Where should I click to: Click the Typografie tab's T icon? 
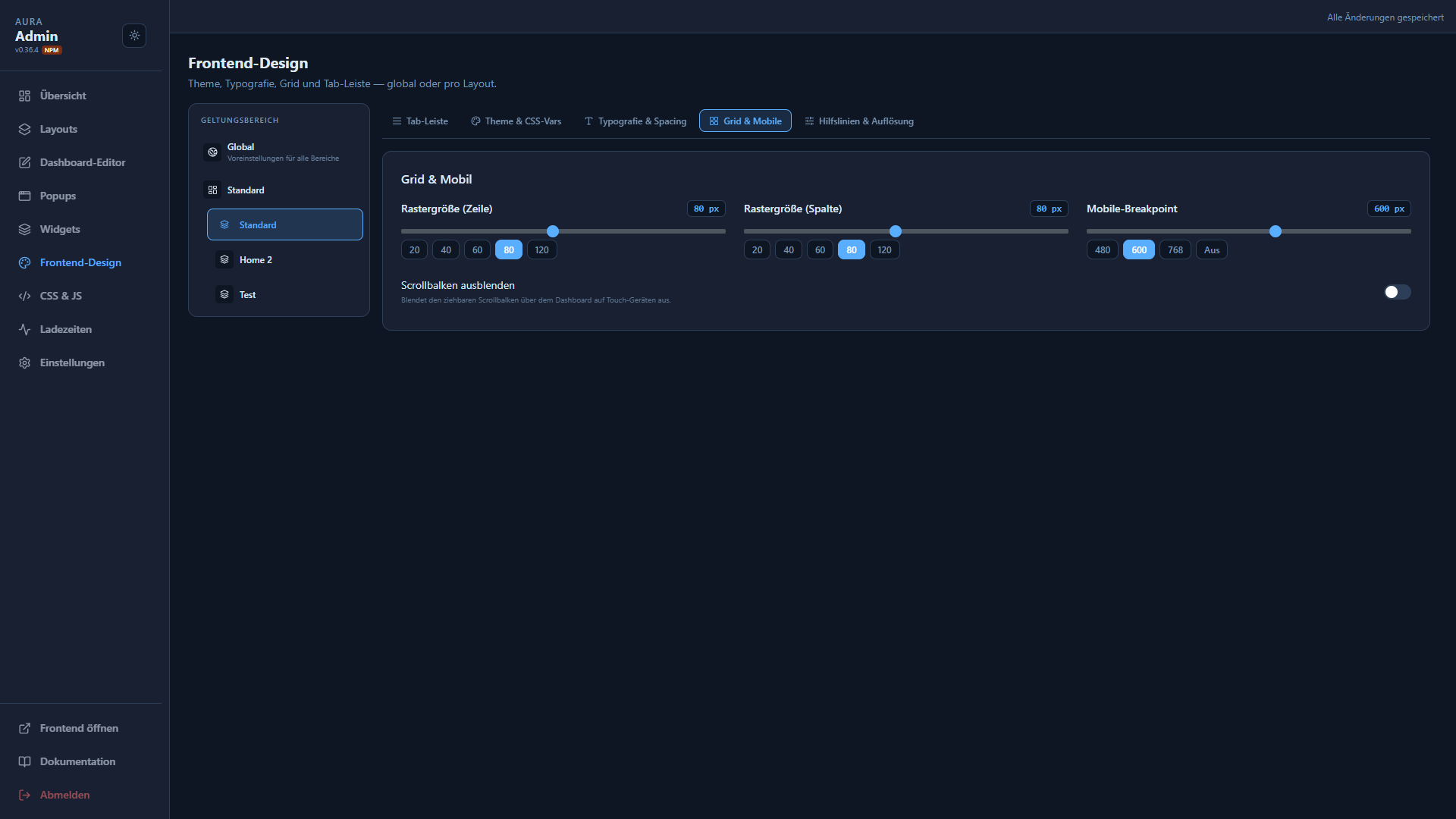(588, 121)
